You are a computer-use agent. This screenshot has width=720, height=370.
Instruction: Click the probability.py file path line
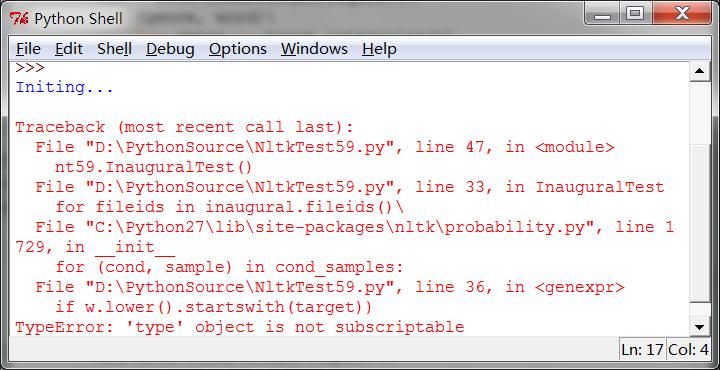[x=344, y=237]
